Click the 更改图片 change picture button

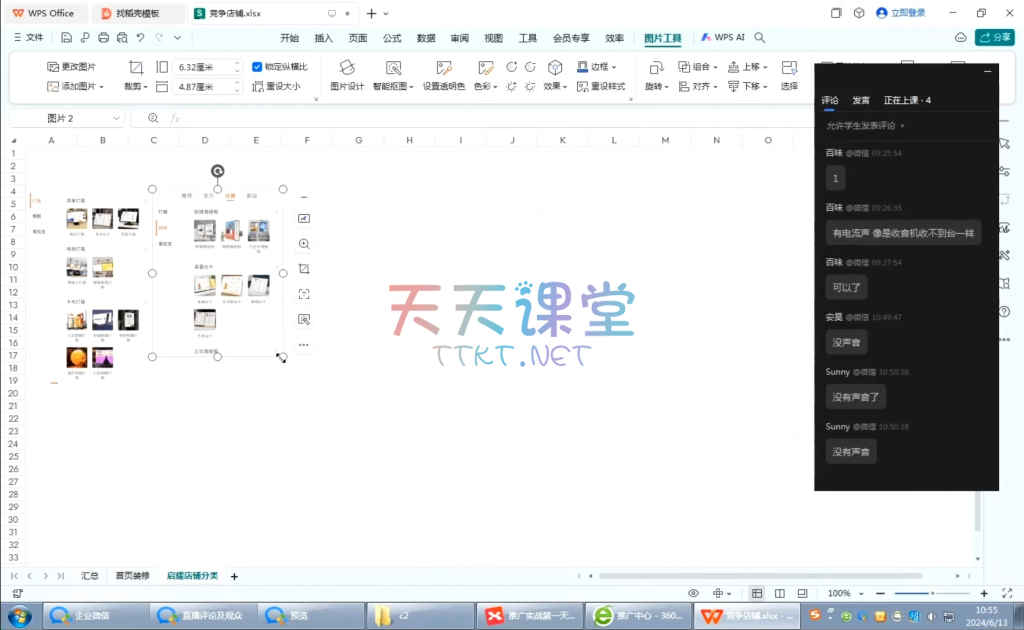coord(72,67)
